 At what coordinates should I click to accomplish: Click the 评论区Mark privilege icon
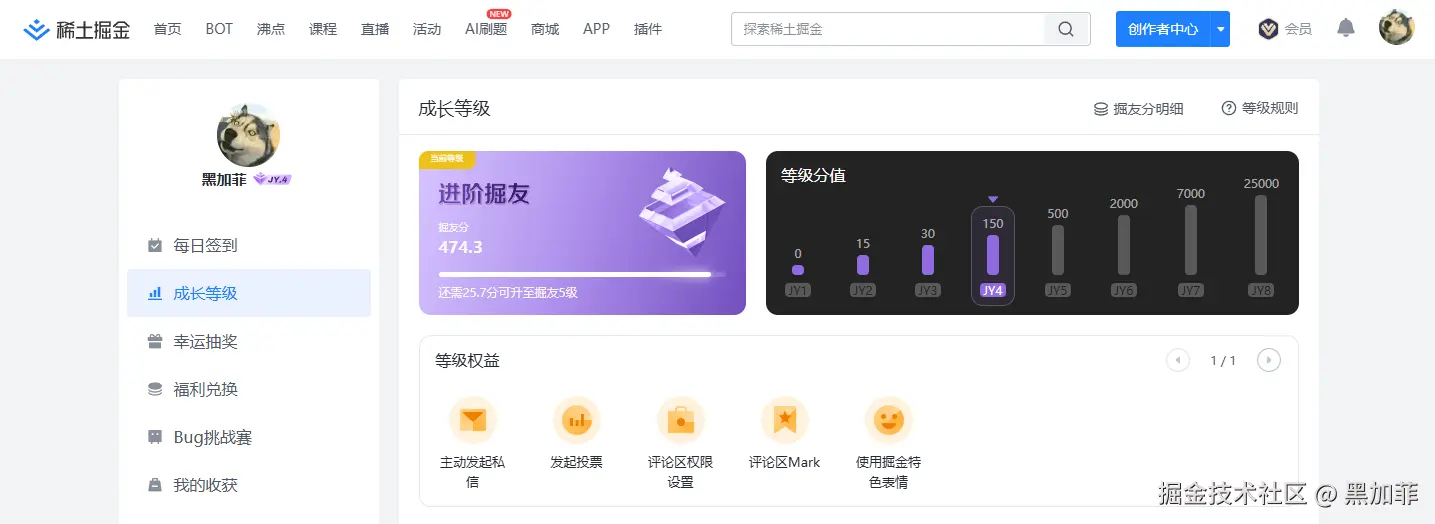click(x=784, y=421)
